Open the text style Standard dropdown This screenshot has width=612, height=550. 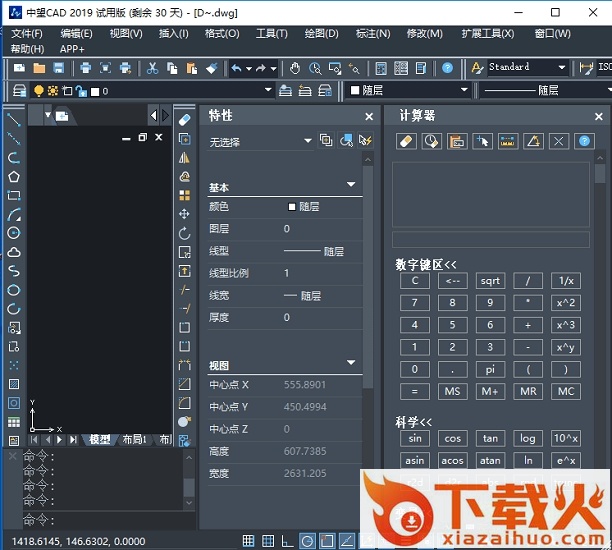[562, 67]
